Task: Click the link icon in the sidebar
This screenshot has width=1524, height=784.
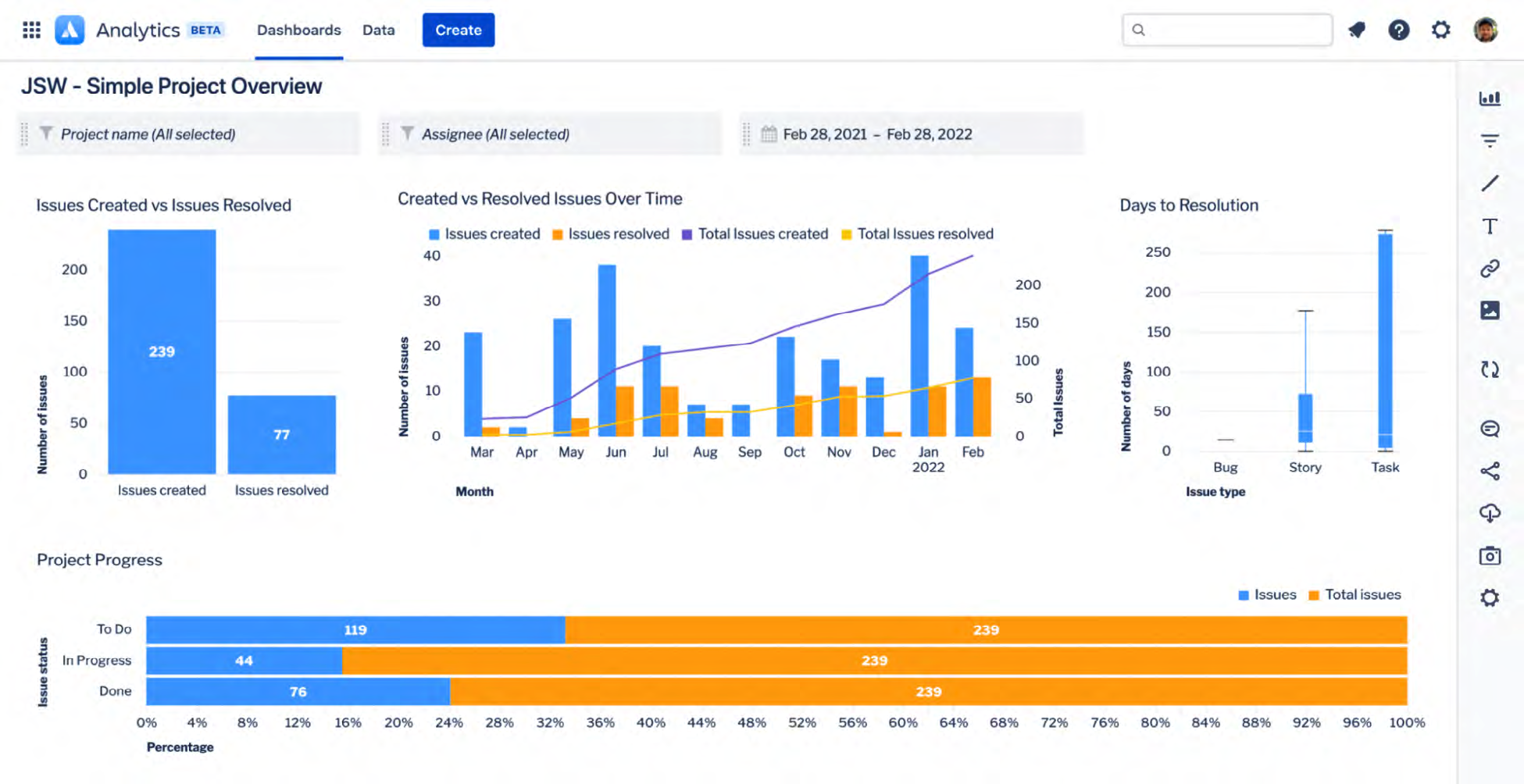Action: point(1490,268)
